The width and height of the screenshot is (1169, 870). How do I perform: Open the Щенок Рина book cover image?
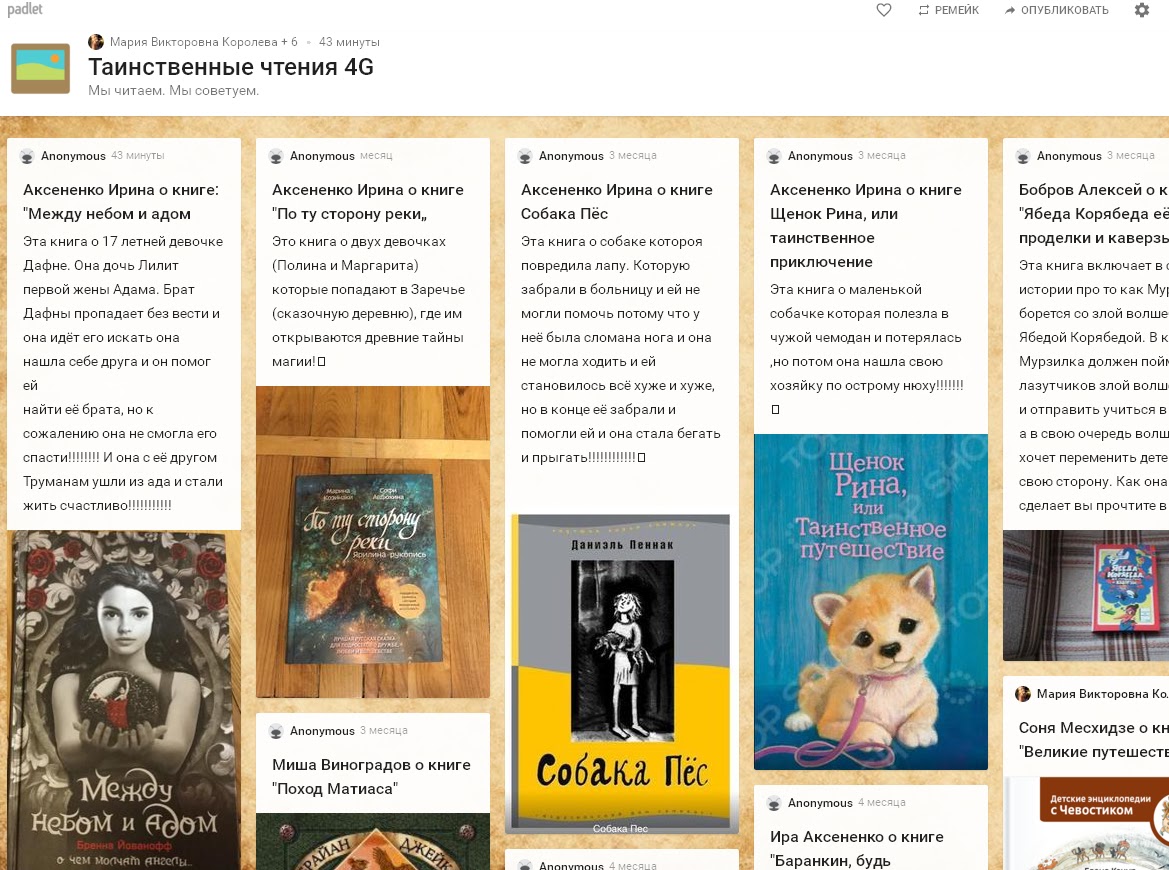(871, 602)
